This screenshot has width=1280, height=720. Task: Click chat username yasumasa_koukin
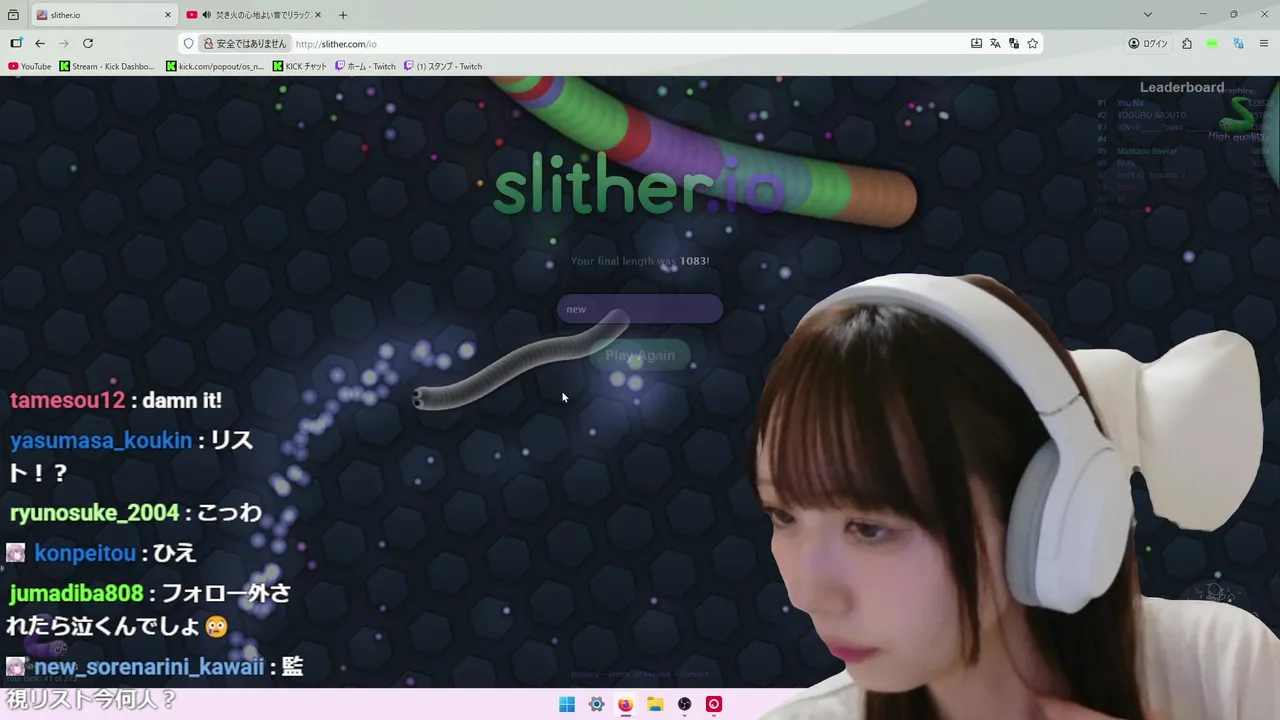click(101, 440)
